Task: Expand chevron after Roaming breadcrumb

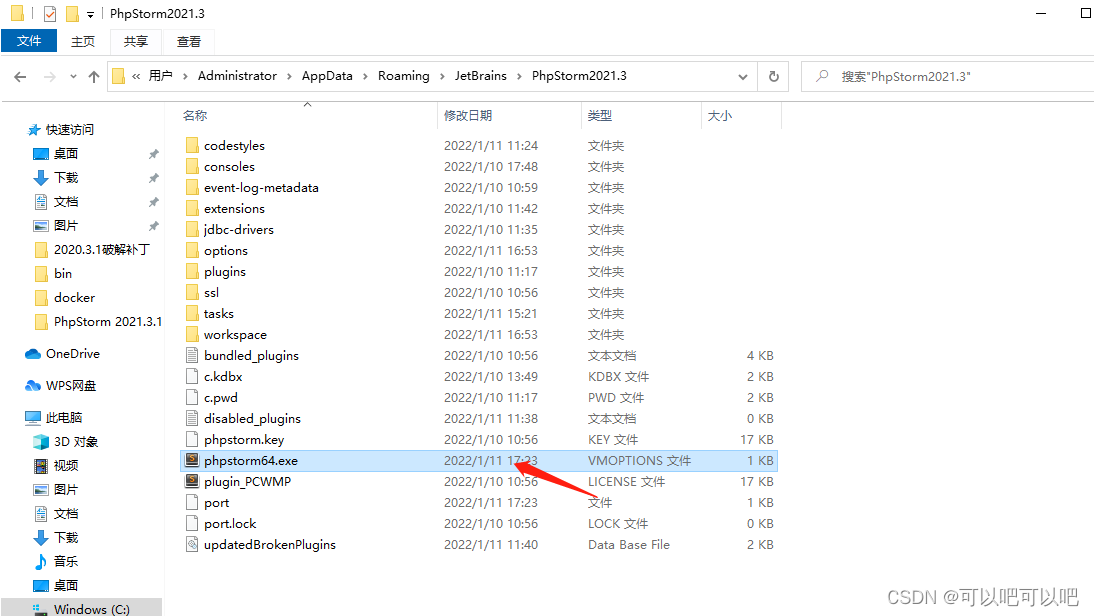Action: point(442,76)
